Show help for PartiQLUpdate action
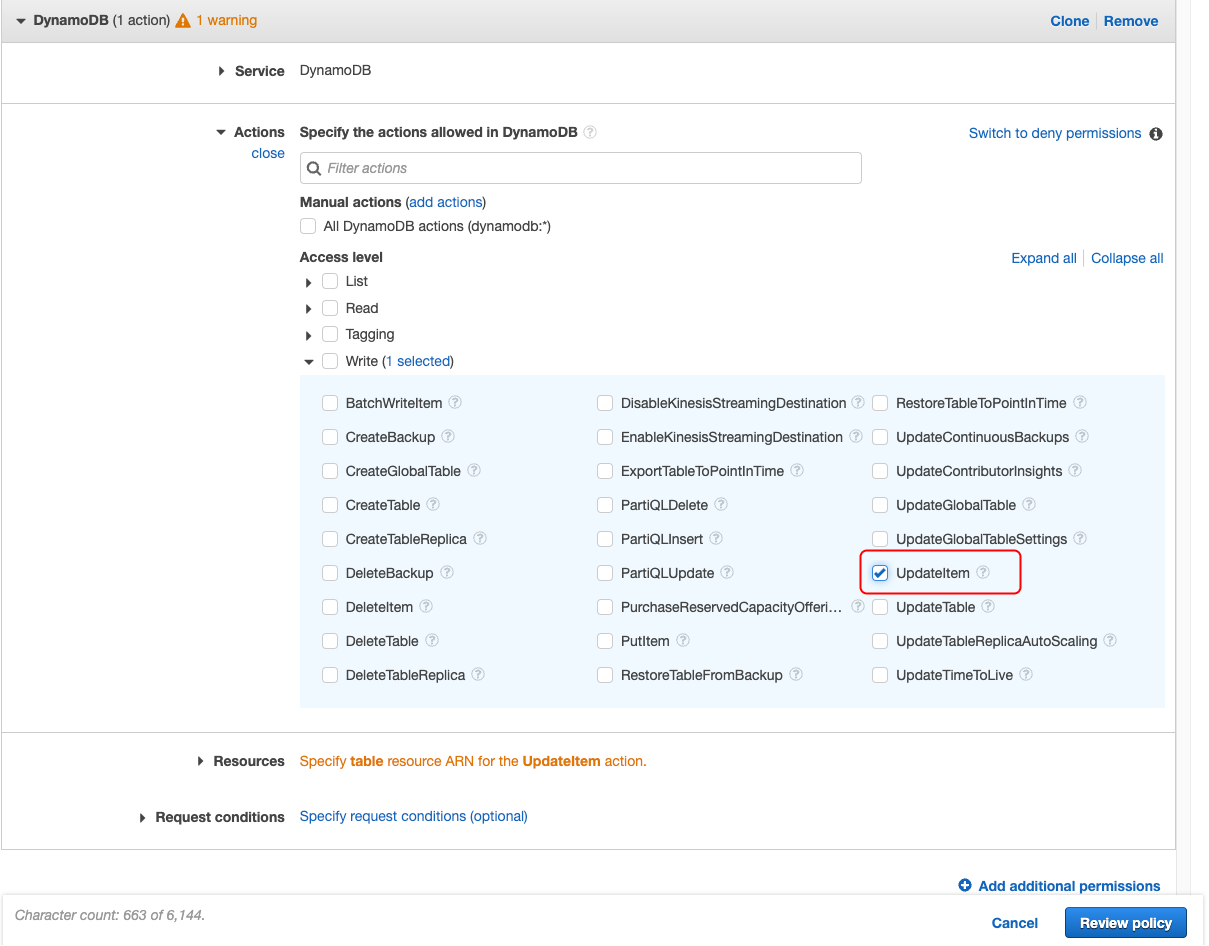 [x=727, y=573]
